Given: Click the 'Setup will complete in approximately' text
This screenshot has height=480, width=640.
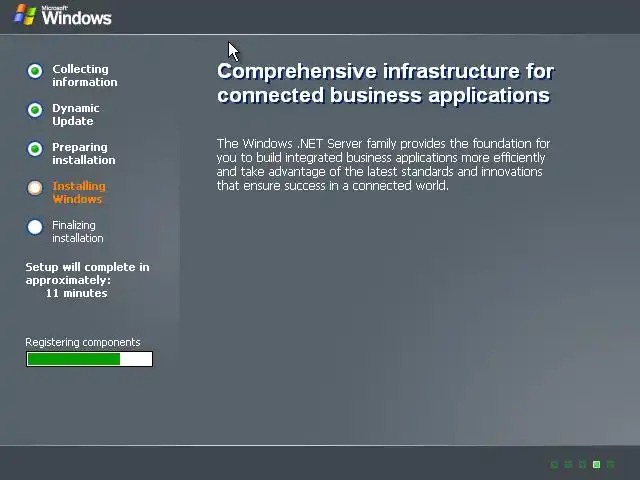Looking at the screenshot, I should pyautogui.click(x=87, y=273).
